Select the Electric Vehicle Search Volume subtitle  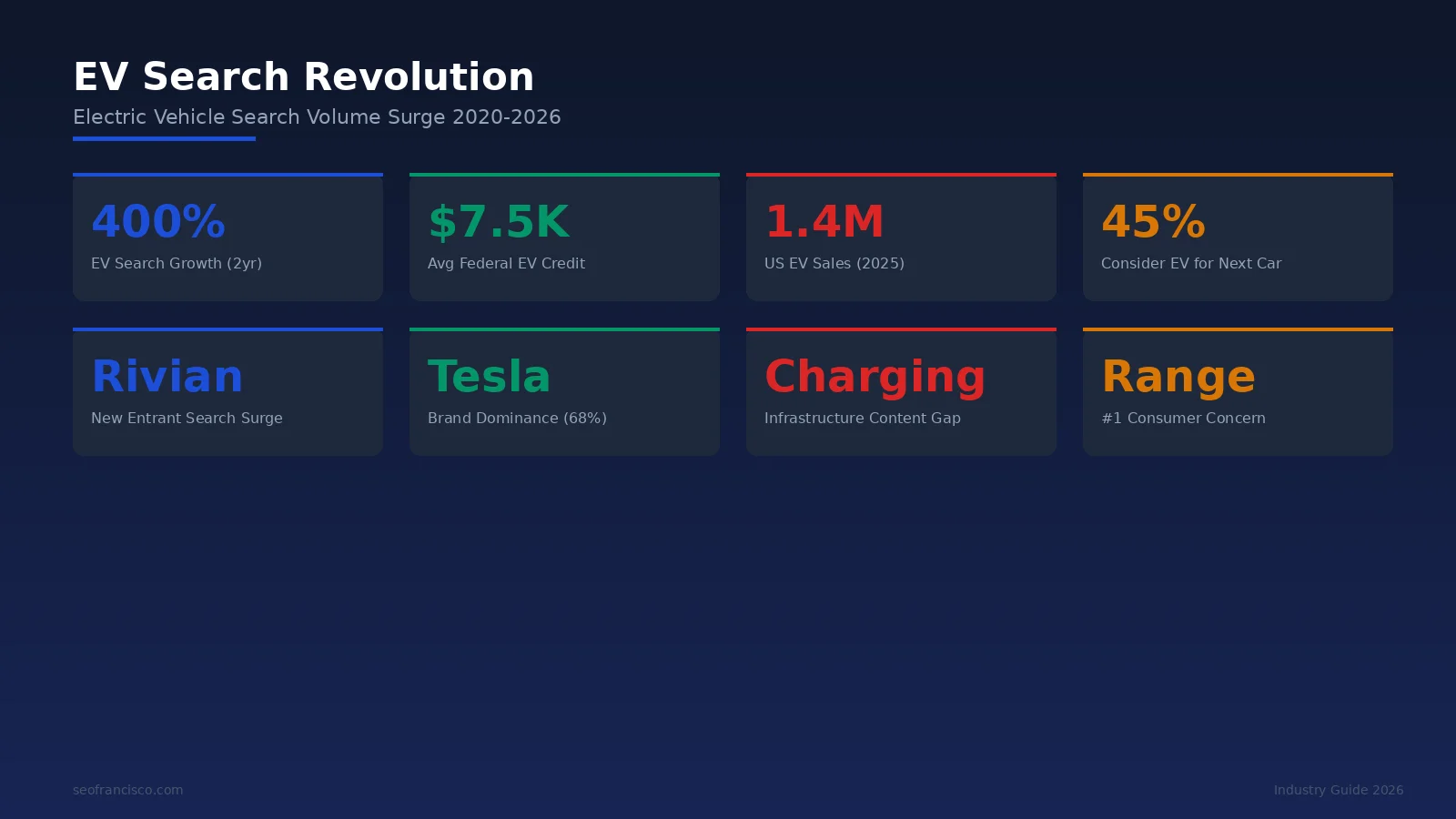point(317,116)
